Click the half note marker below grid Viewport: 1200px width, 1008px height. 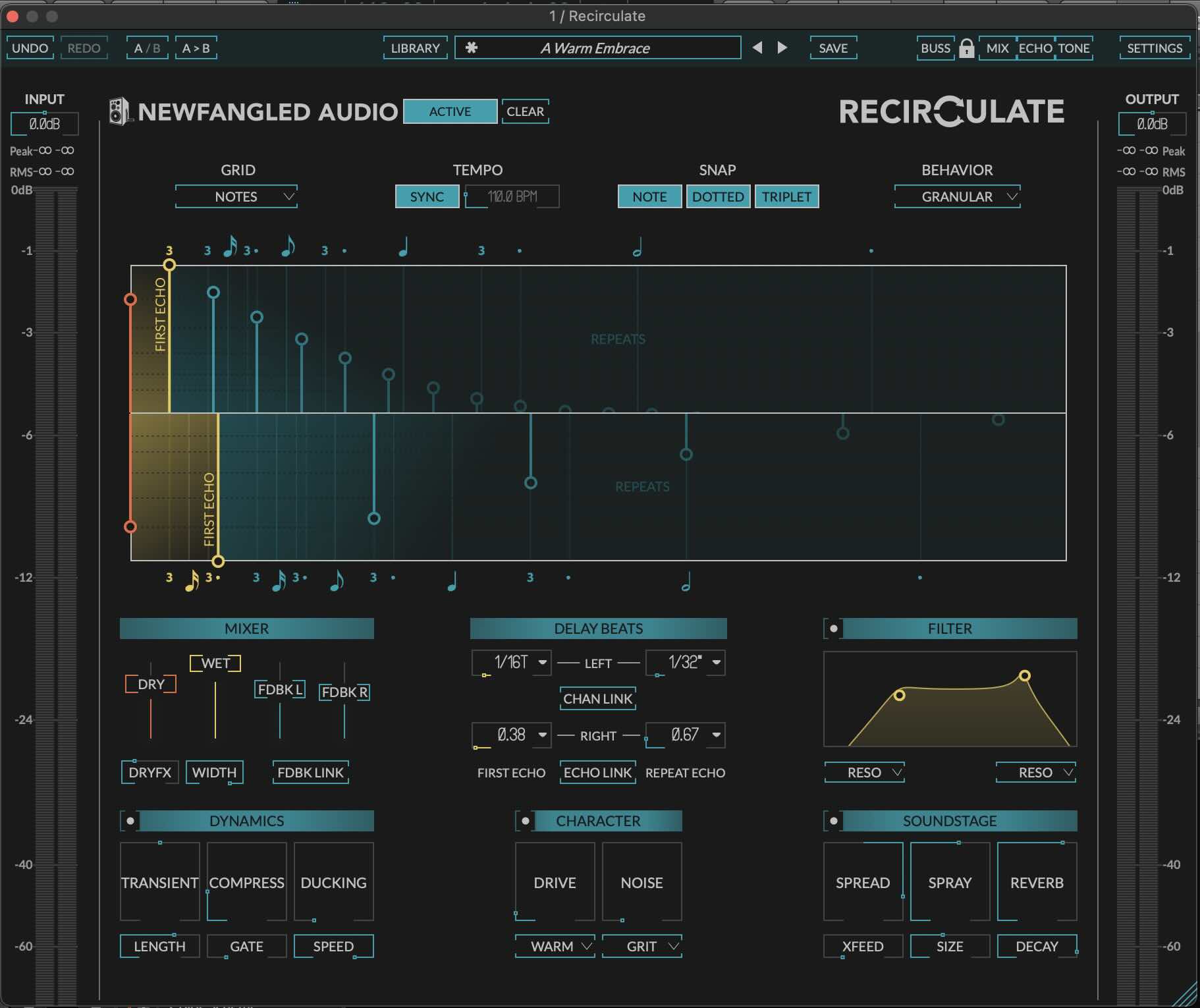click(686, 581)
